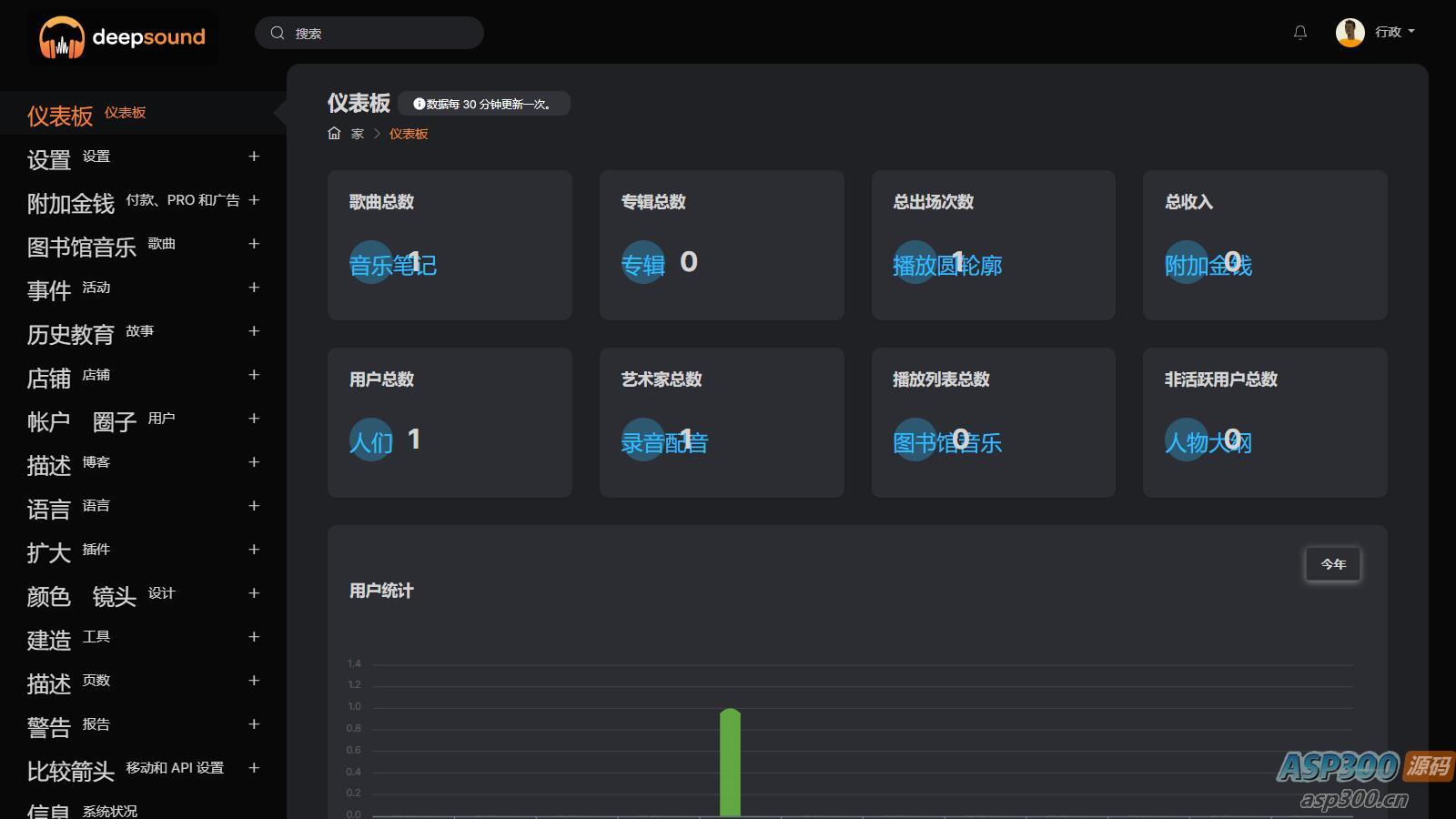This screenshot has width=1456, height=819.
Task: Click the deepsound headphone logo
Action: coord(62,37)
